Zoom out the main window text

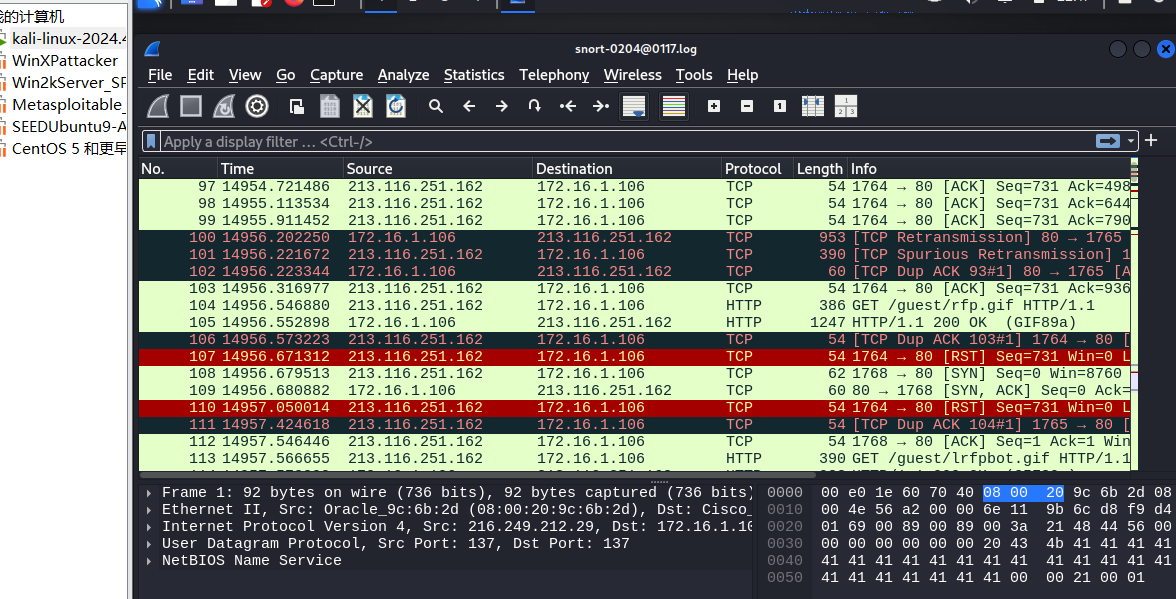click(x=747, y=106)
